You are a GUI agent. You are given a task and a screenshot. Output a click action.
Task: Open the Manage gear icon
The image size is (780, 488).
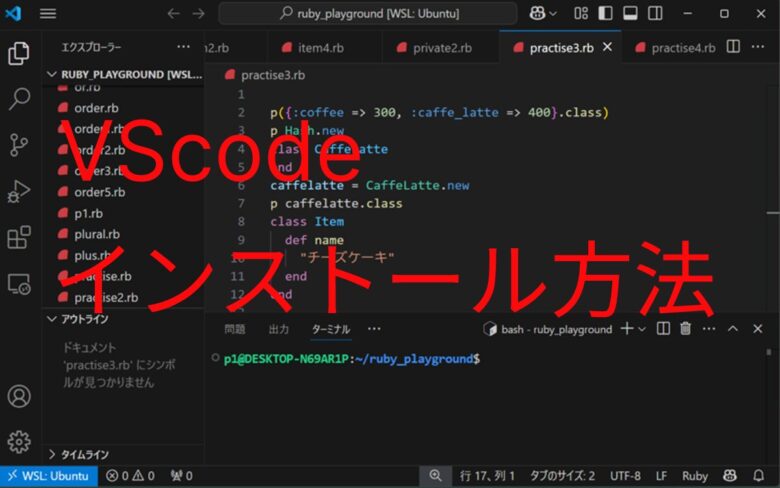(19, 442)
